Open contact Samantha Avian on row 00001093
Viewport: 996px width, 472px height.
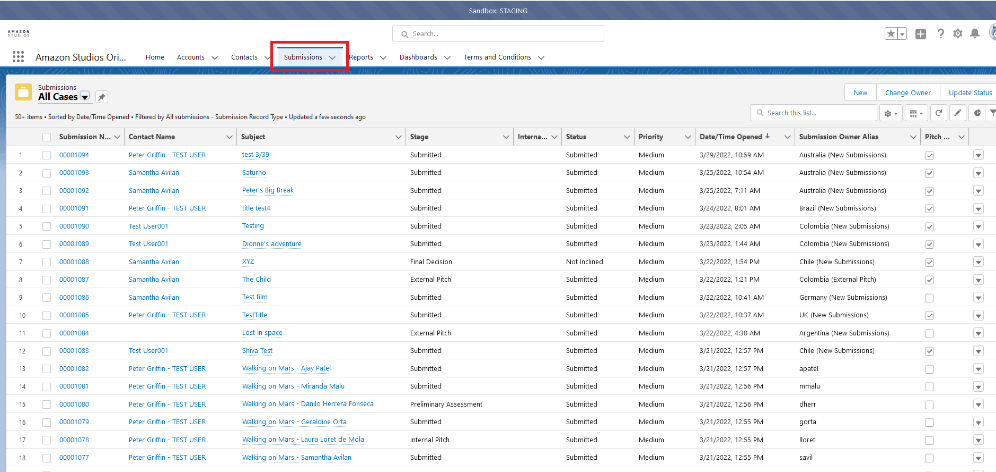(154, 173)
